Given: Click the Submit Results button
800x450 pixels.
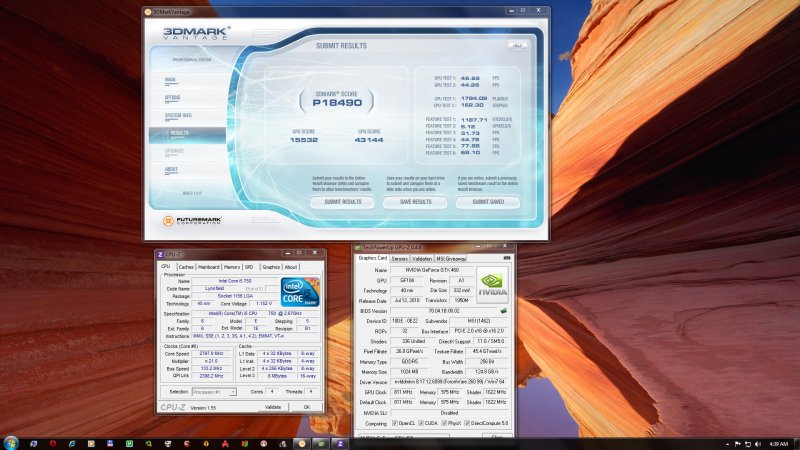Looking at the screenshot, I should [342, 202].
